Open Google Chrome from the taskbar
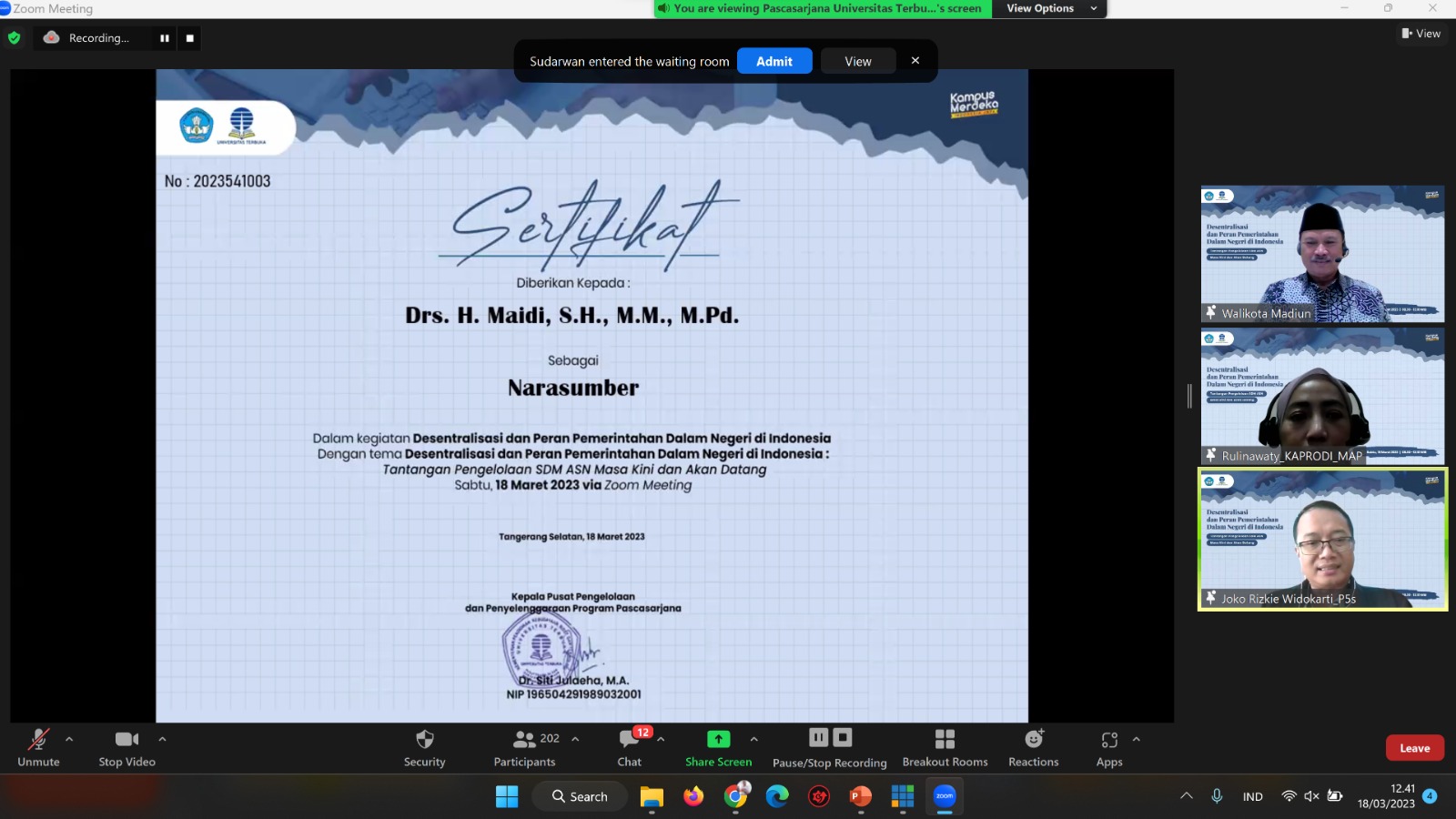Screen dimensions: 1456x819 pos(735,796)
